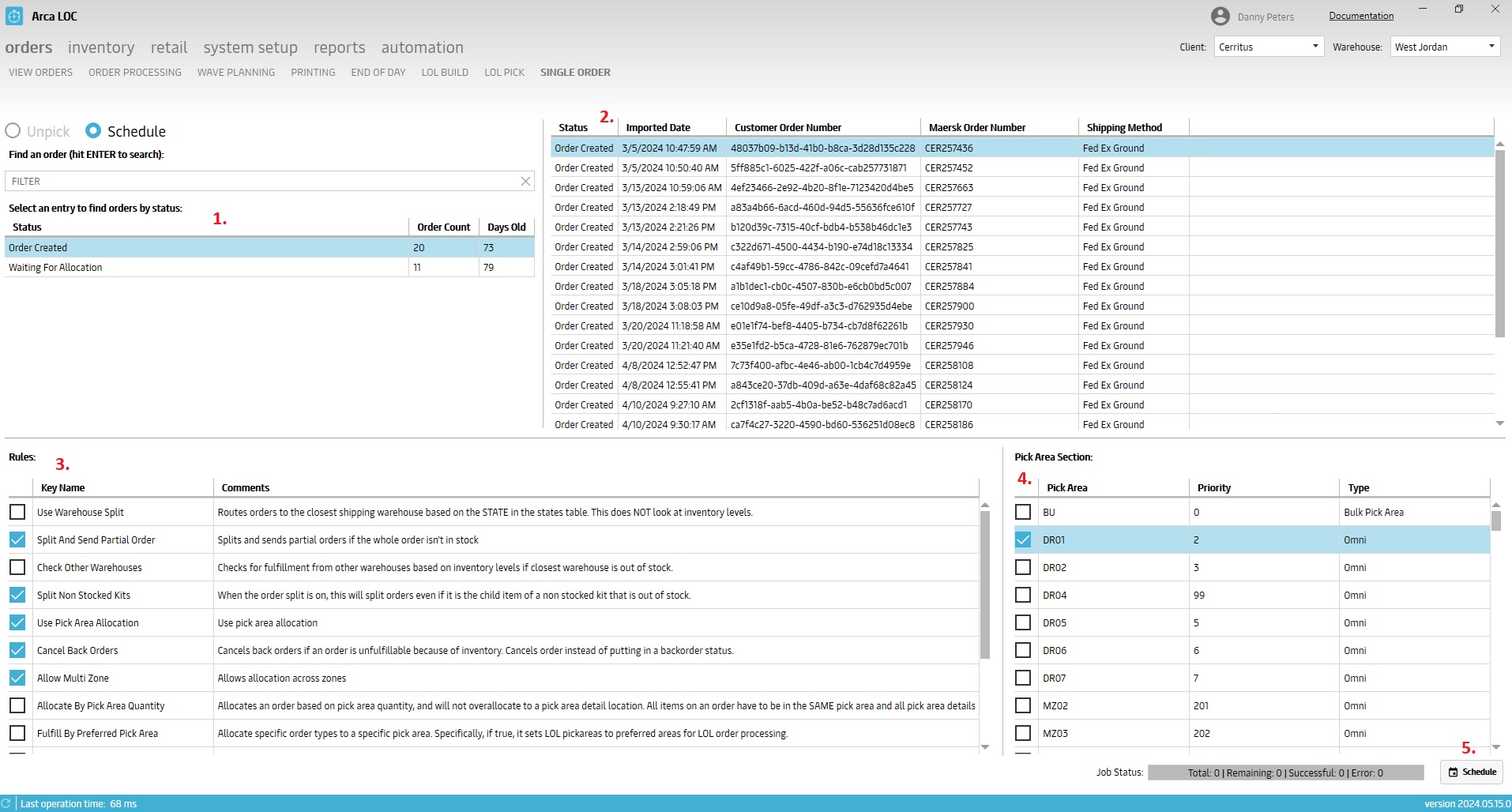Click the orders list vertical scrollbar
This screenshot has width=1512, height=812.
pyautogui.click(x=1500, y=243)
